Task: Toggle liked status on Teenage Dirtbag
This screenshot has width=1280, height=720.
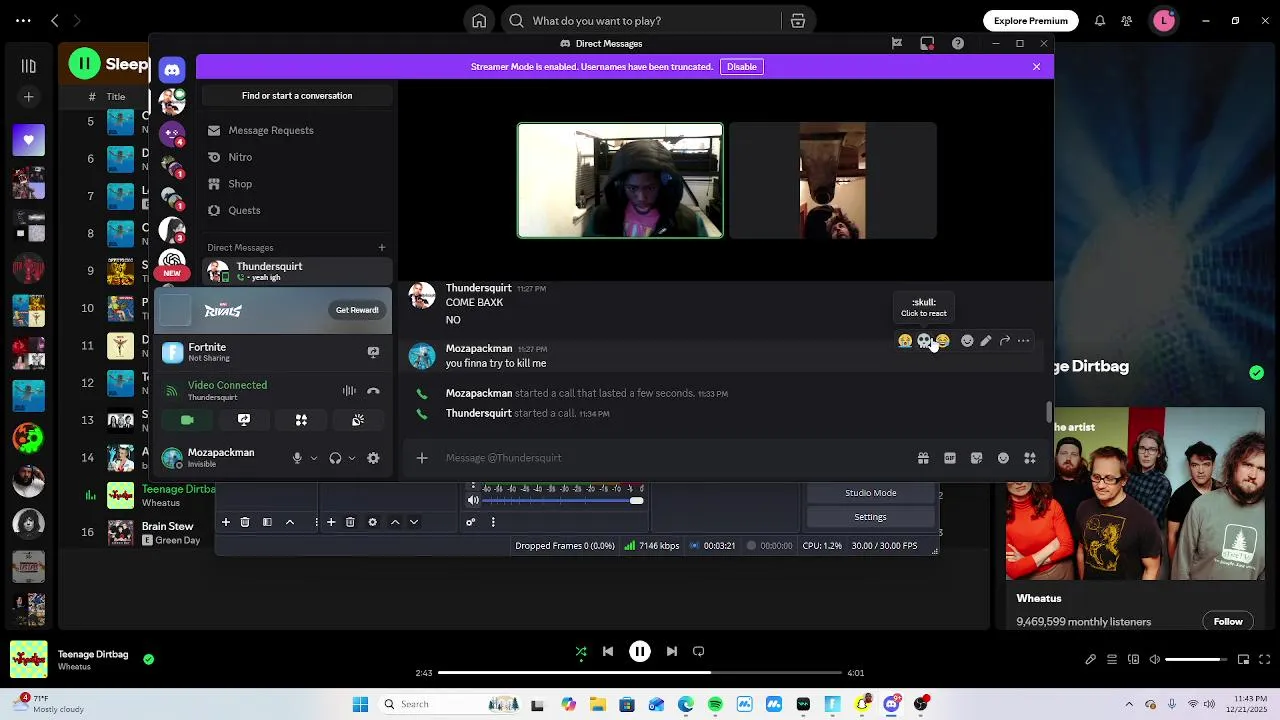Action: pos(149,659)
